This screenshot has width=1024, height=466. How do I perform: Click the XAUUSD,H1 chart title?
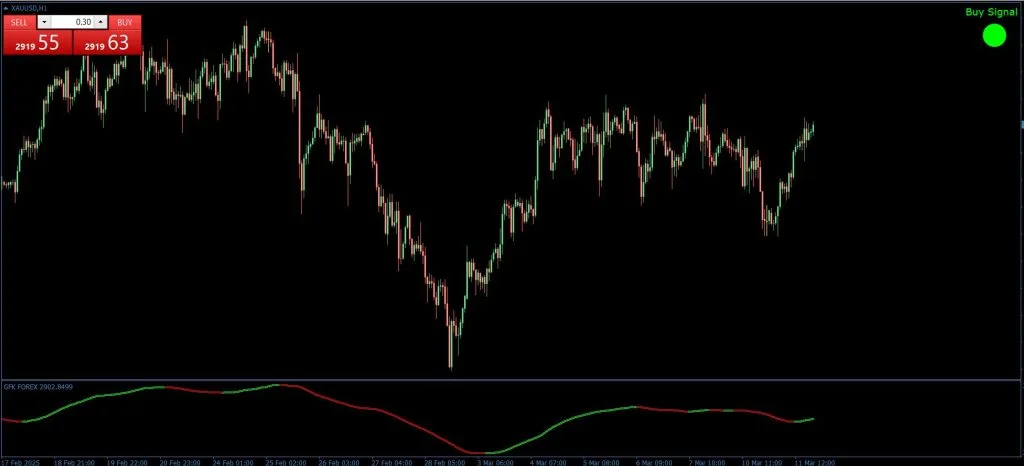pyautogui.click(x=29, y=8)
